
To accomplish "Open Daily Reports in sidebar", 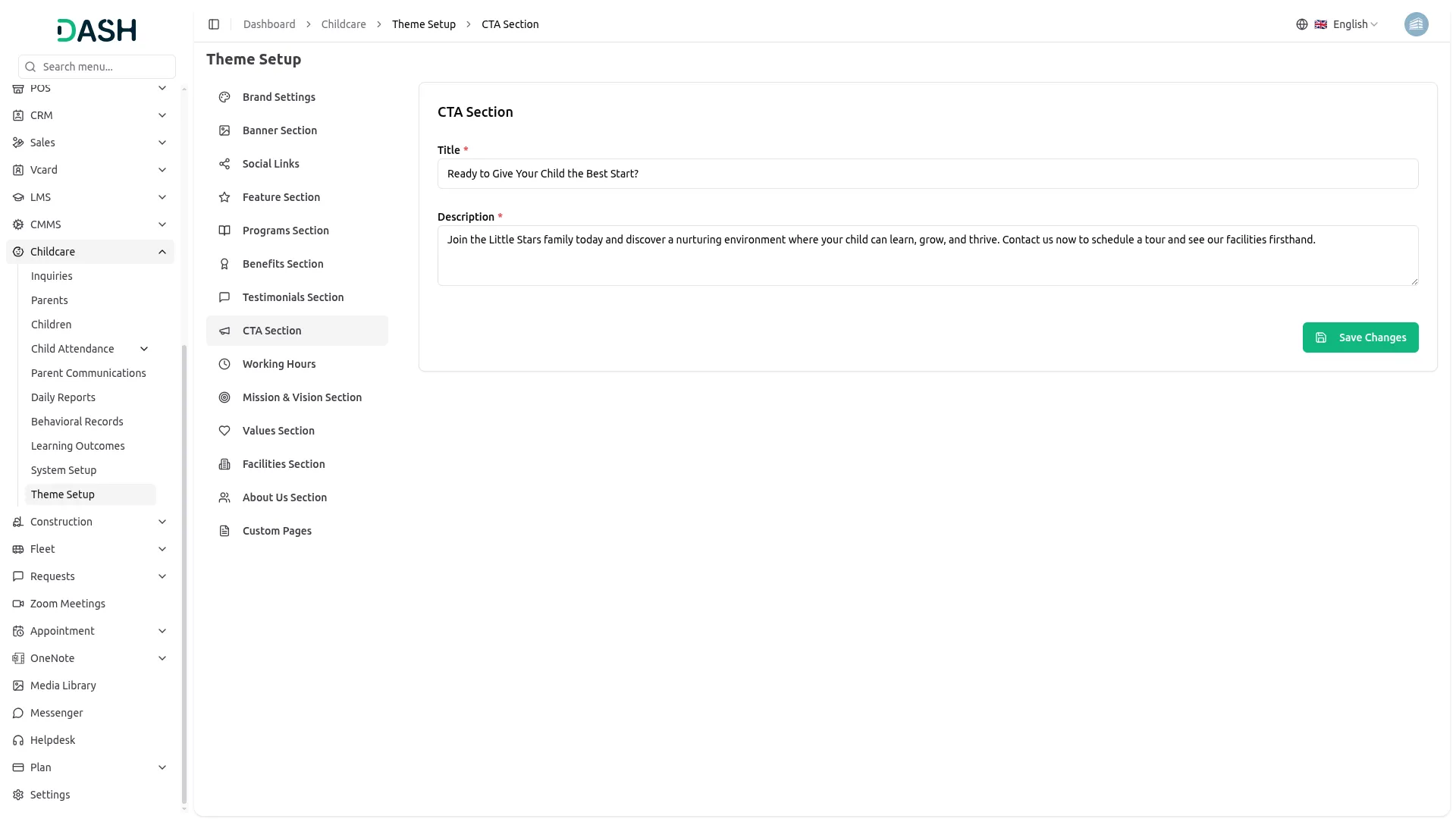I will 63,397.
